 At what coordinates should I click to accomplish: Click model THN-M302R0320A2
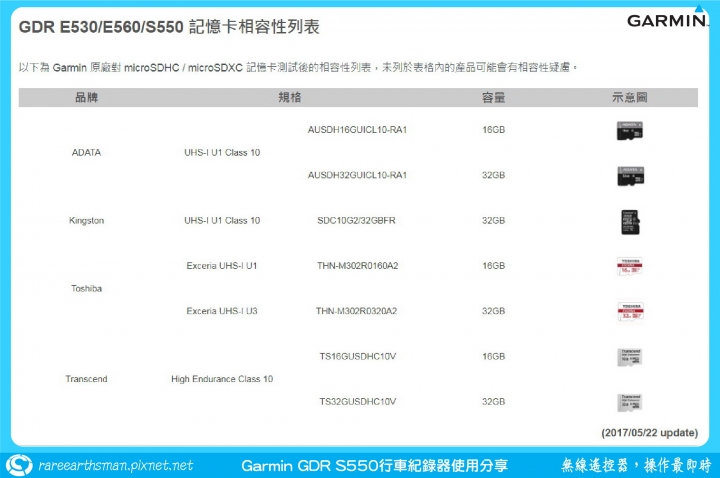pos(356,311)
